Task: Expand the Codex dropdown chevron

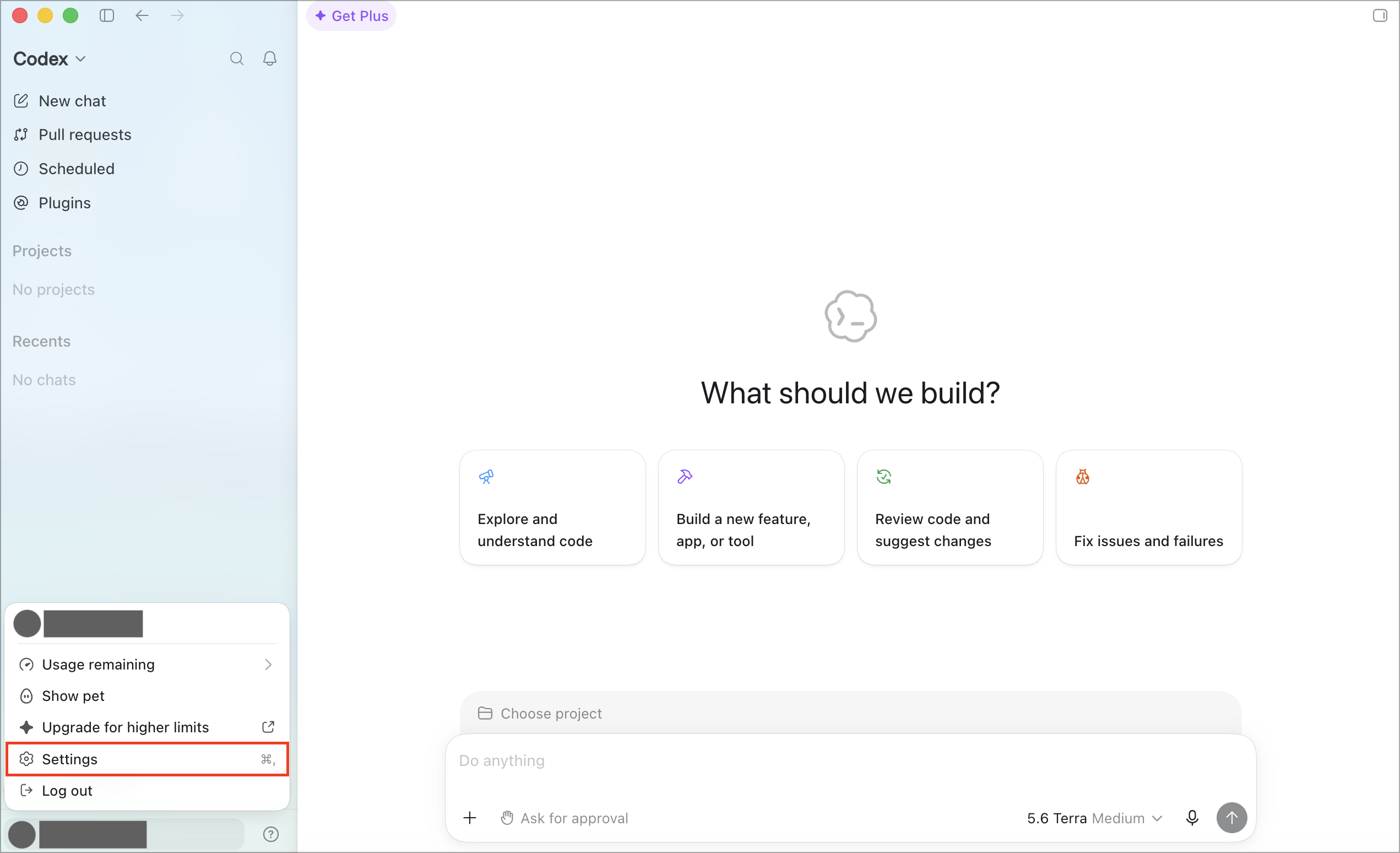Action: [80, 59]
